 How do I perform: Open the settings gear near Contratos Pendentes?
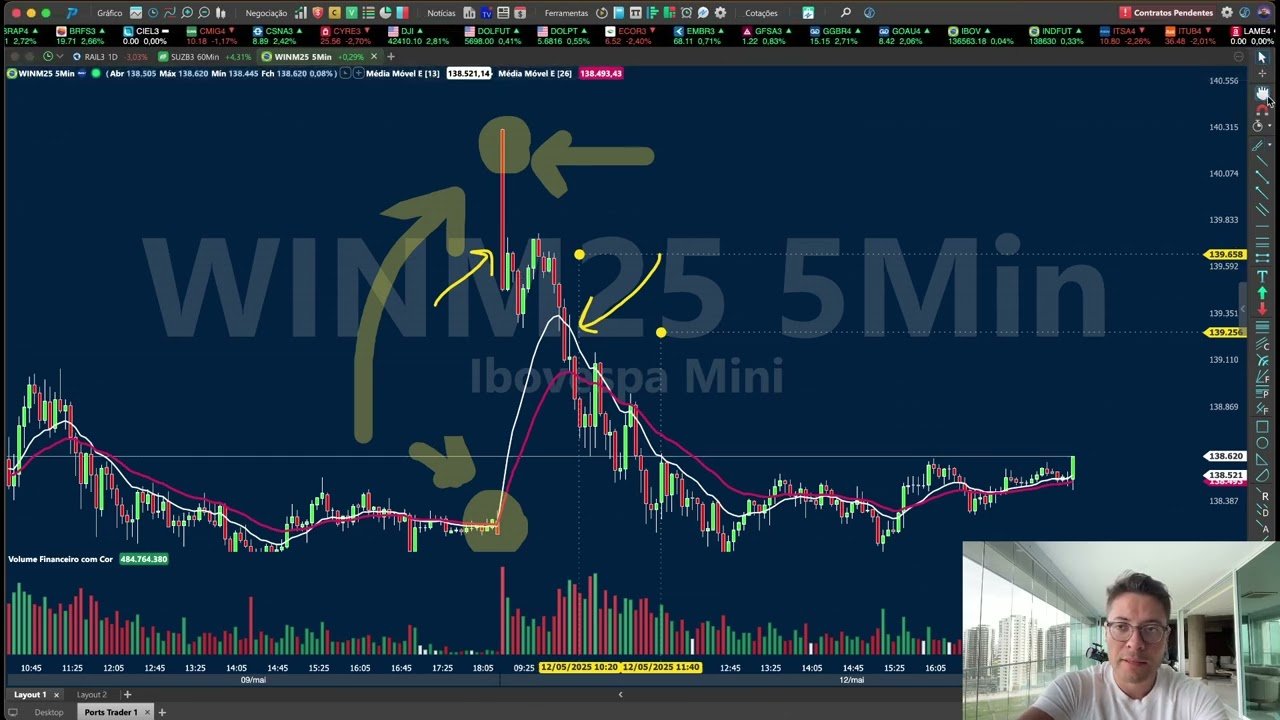coord(1227,13)
